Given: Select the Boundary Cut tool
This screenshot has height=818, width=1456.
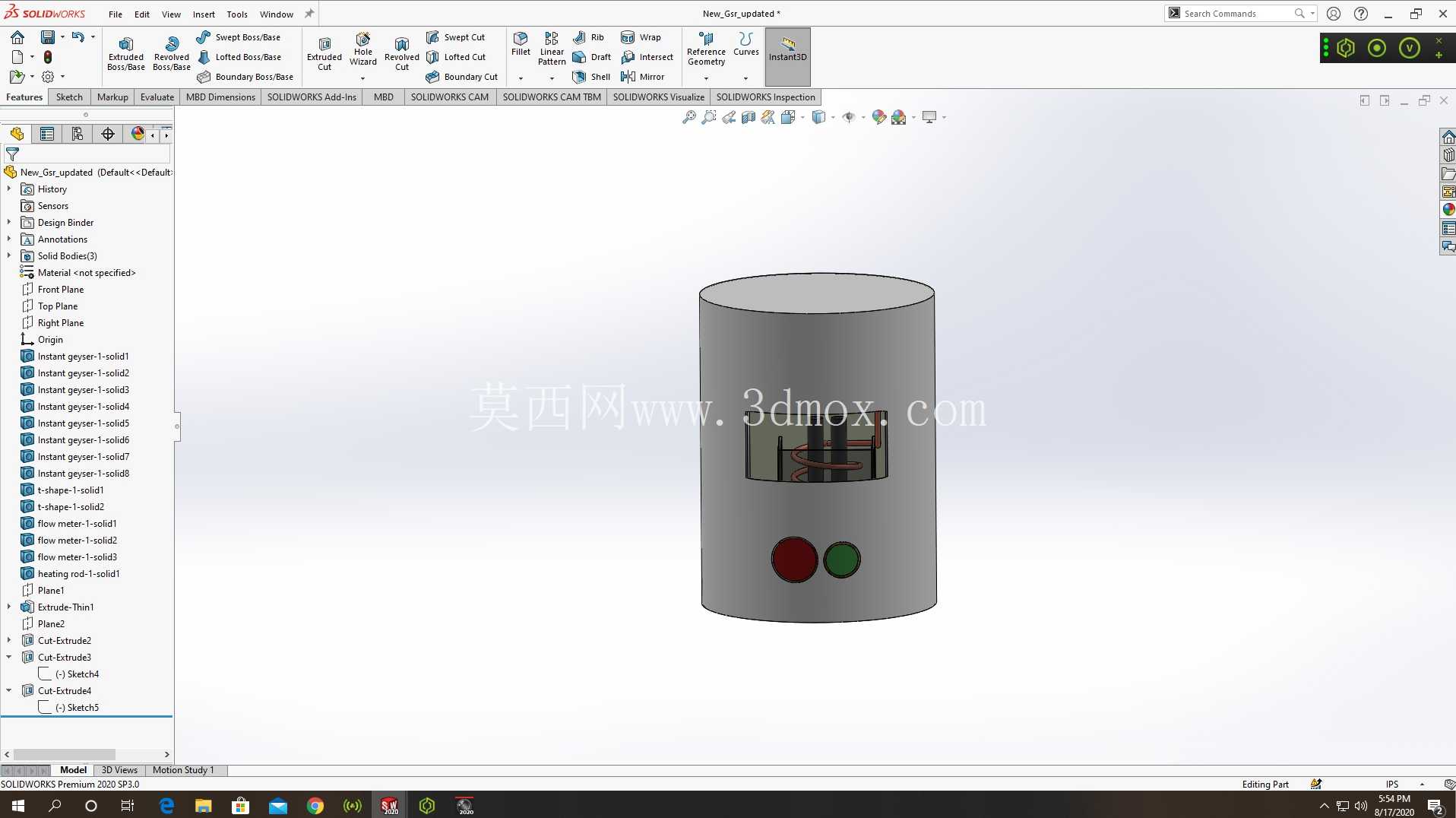Looking at the screenshot, I should coord(461,77).
